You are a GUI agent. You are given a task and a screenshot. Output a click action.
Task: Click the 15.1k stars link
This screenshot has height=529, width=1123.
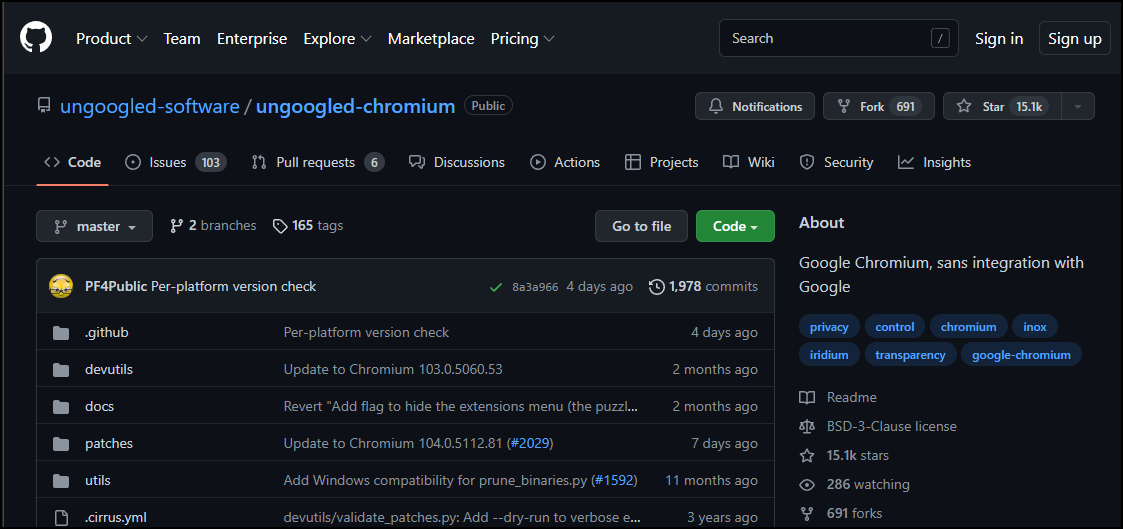857,455
